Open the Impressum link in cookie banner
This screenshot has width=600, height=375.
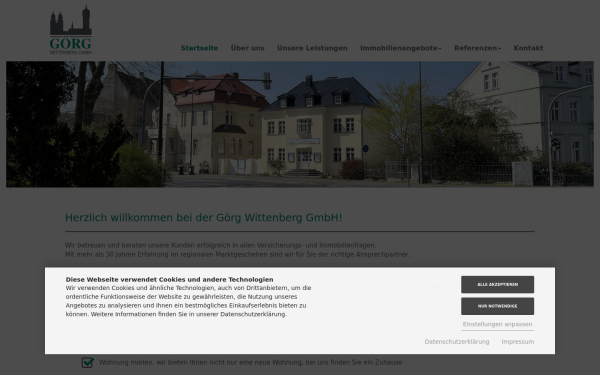518,342
